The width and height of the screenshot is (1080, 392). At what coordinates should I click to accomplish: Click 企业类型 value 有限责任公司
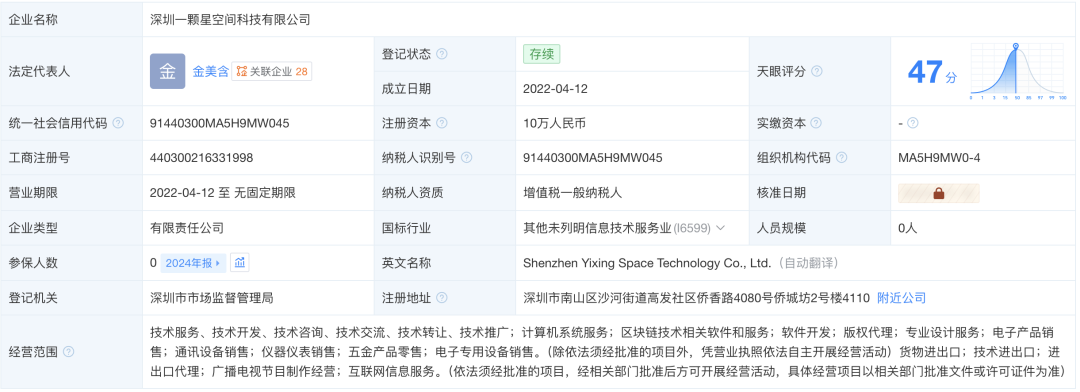coord(187,227)
